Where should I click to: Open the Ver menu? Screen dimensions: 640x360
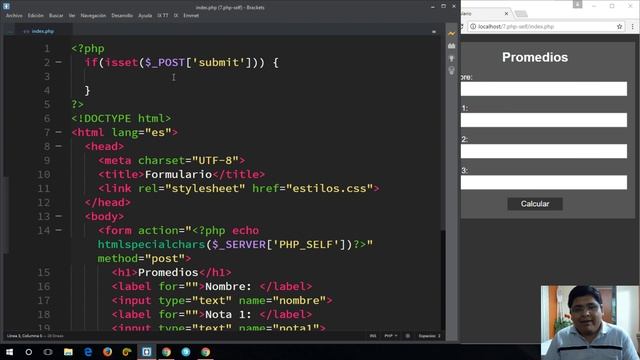[72, 16]
